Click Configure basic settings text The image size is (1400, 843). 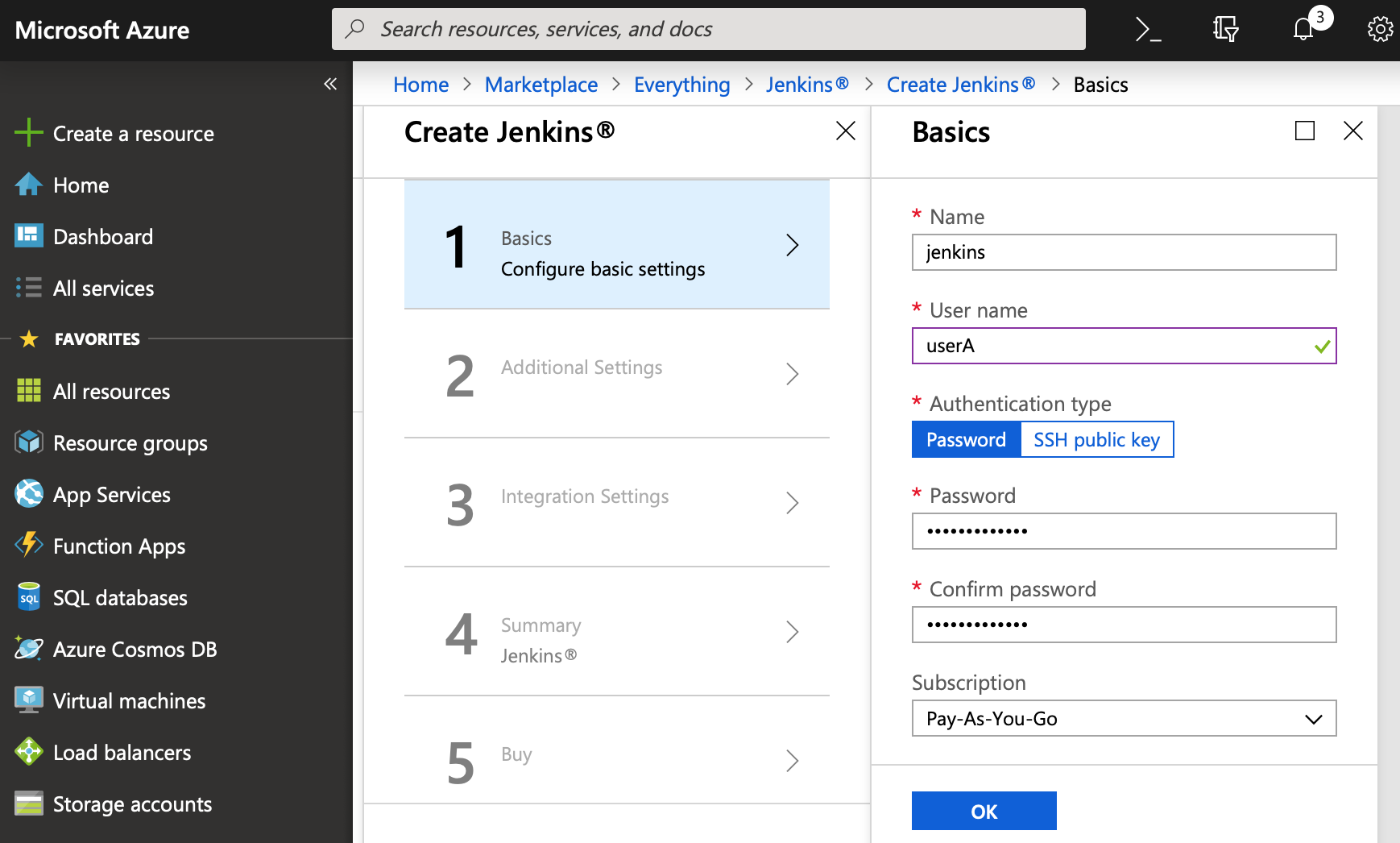pos(603,269)
